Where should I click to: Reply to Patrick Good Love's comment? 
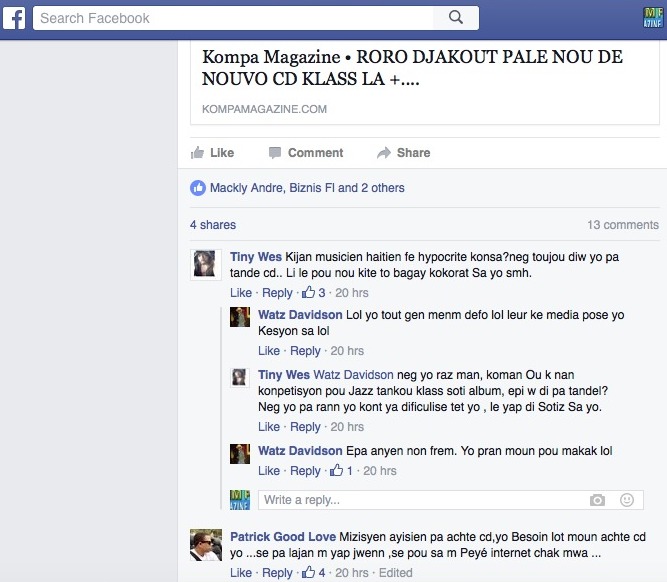[277, 573]
